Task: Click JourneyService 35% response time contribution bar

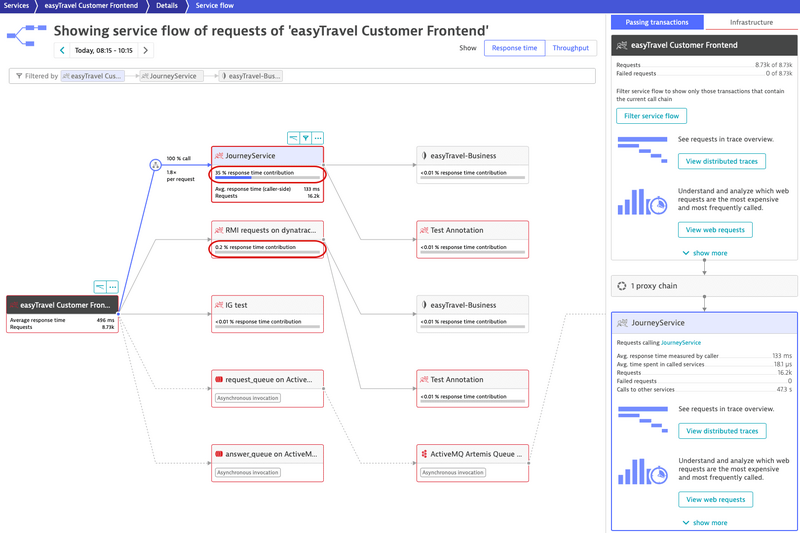Action: 268,178
